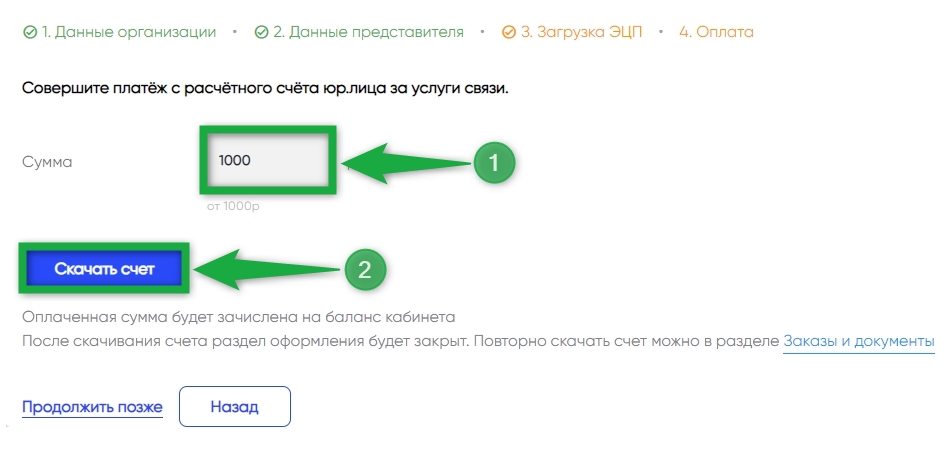Screen dimensions: 950x452
Task: Click the Сумма field label
Action: (47, 162)
